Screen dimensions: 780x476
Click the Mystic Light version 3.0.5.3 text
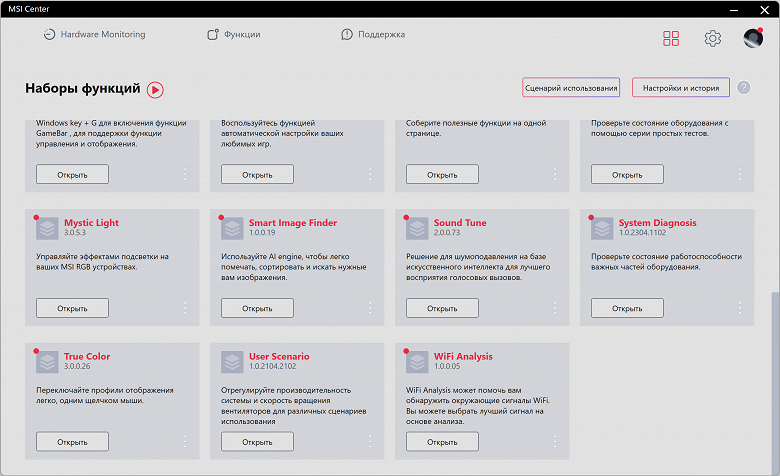click(75, 233)
